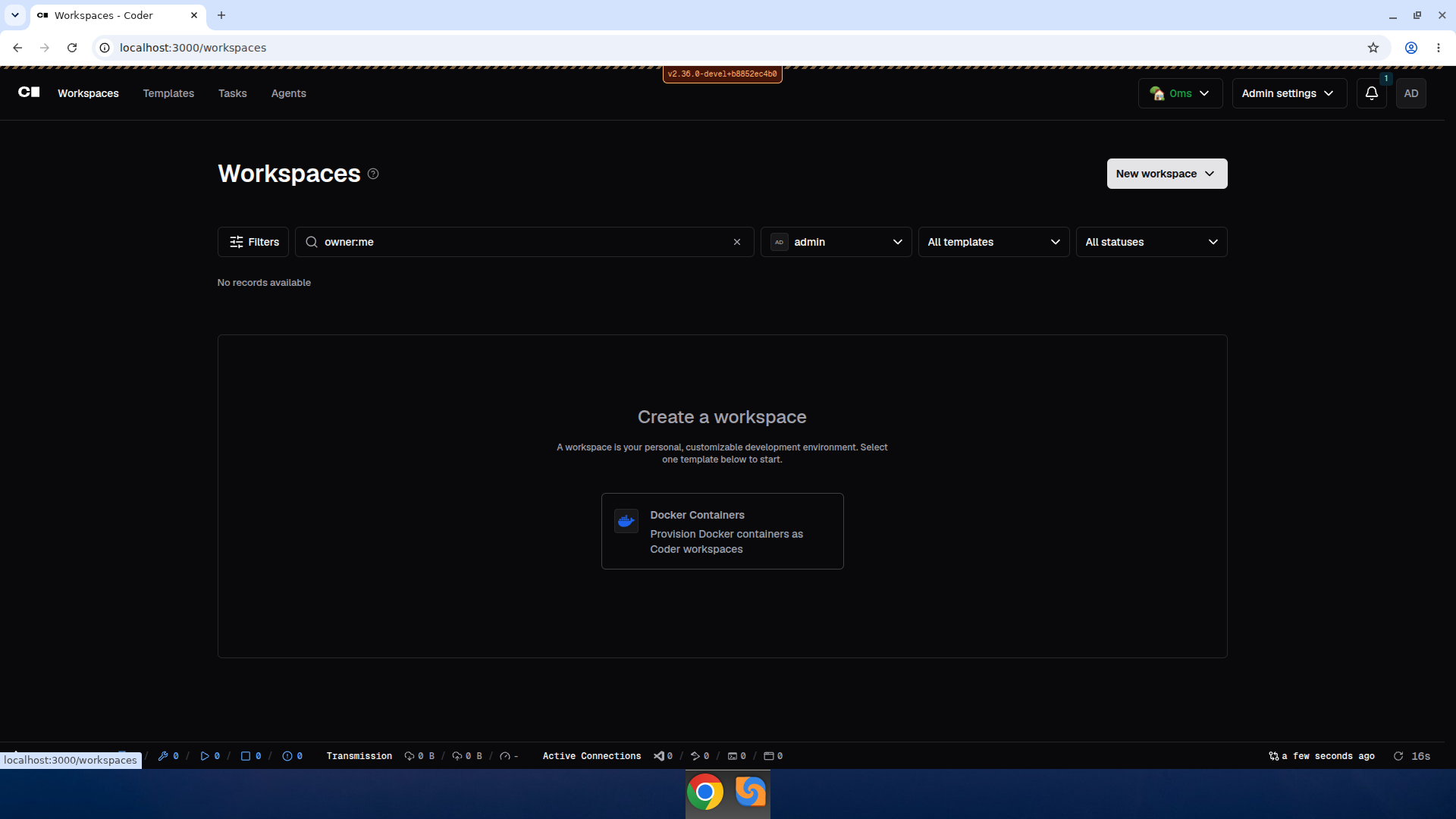Click the square stopped counter in status bar
This screenshot has width=1456, height=819.
(251, 756)
